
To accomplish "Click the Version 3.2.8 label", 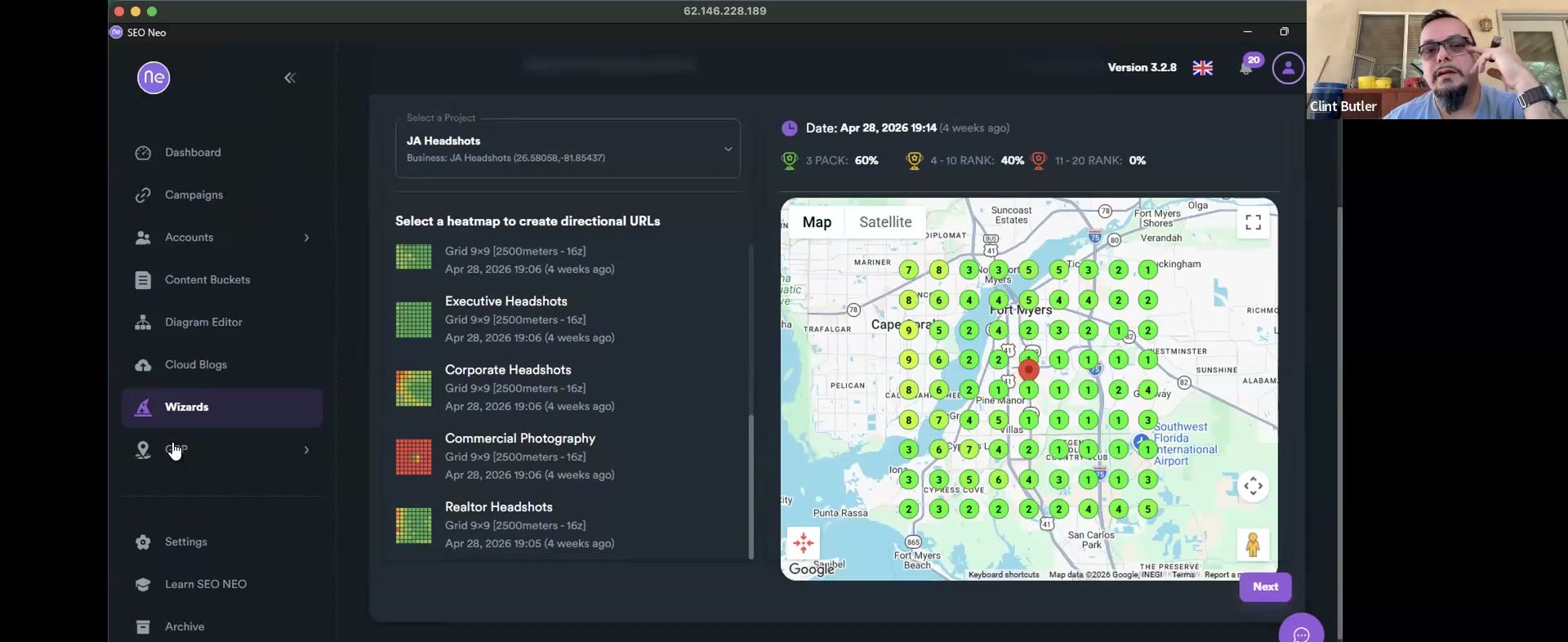I will coord(1142,68).
